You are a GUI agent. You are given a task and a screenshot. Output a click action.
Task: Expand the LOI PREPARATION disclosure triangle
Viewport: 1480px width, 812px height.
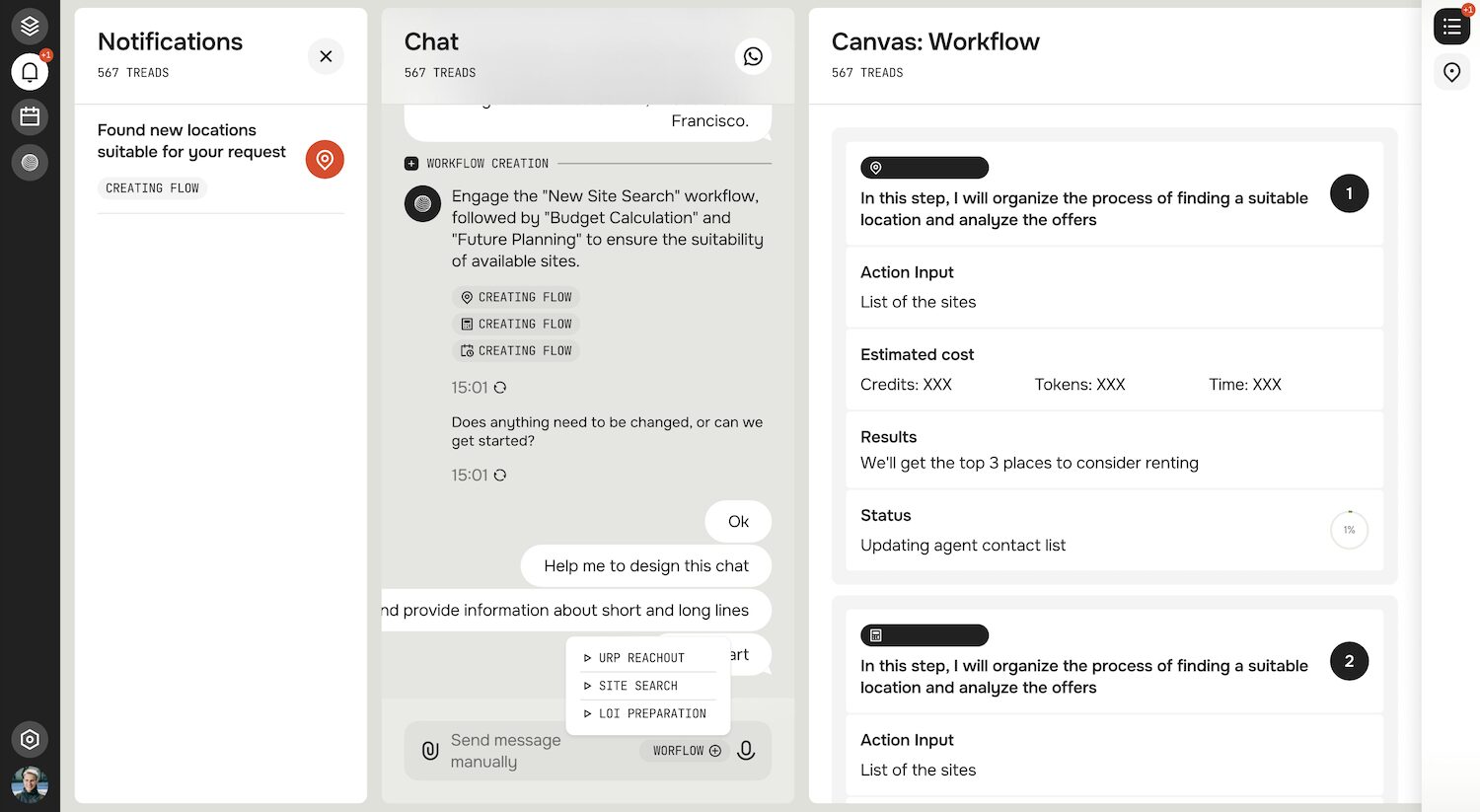pos(589,713)
